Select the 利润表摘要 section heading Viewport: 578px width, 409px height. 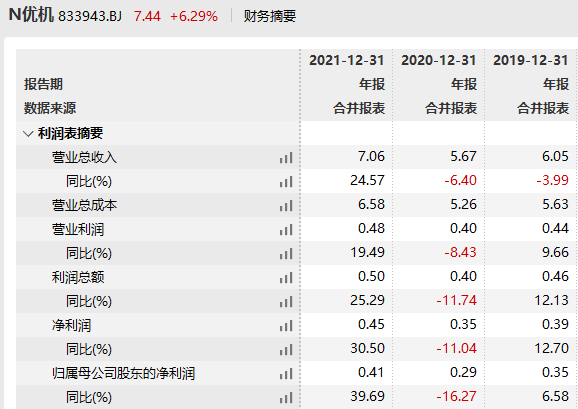(70, 133)
